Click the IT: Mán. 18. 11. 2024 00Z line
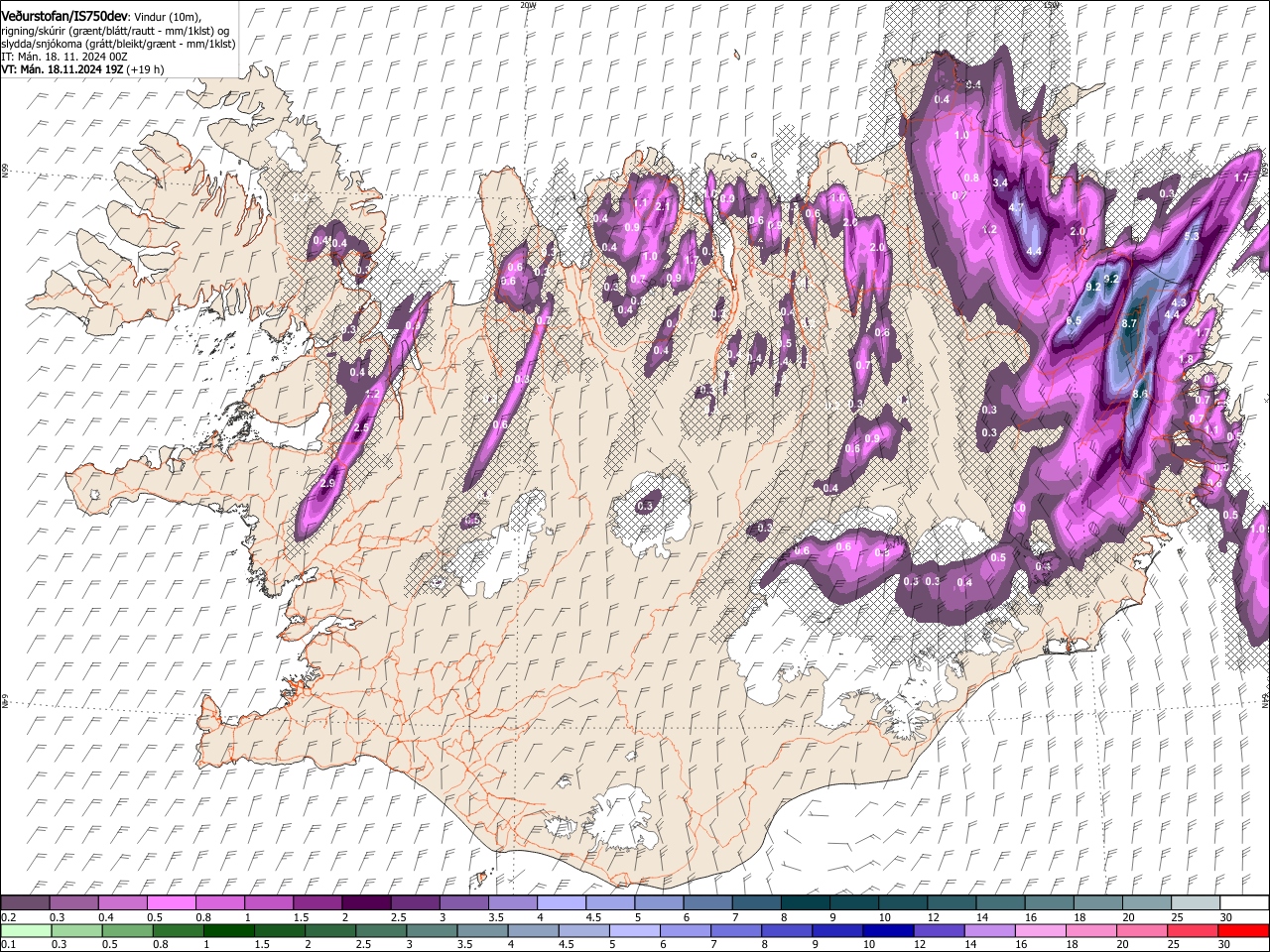 [64, 57]
